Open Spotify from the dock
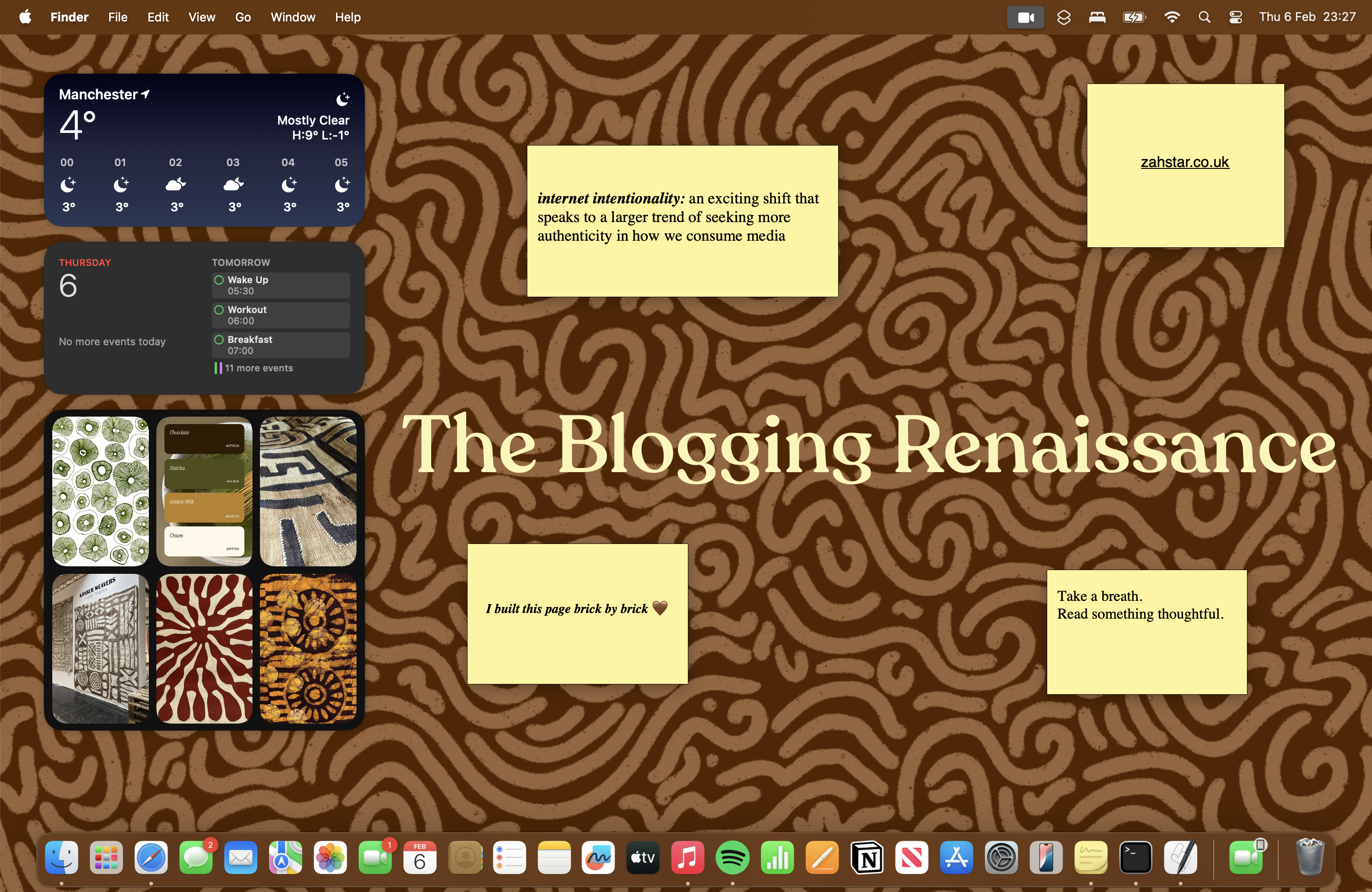 point(732,858)
